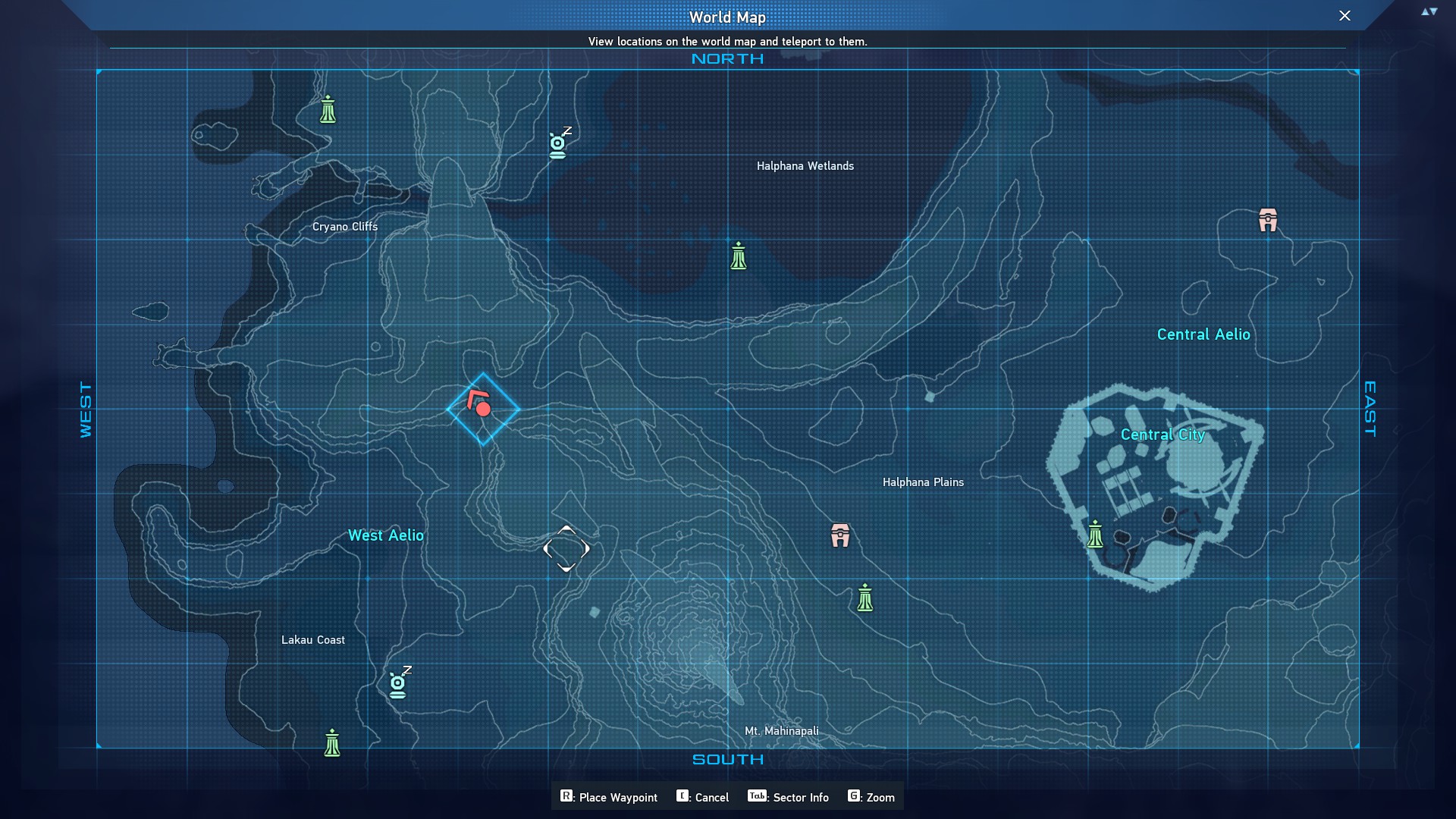Screen dimensions: 1456x819
Task: Select the sleeping Mag icon near Lakau Coast
Action: coord(399,683)
